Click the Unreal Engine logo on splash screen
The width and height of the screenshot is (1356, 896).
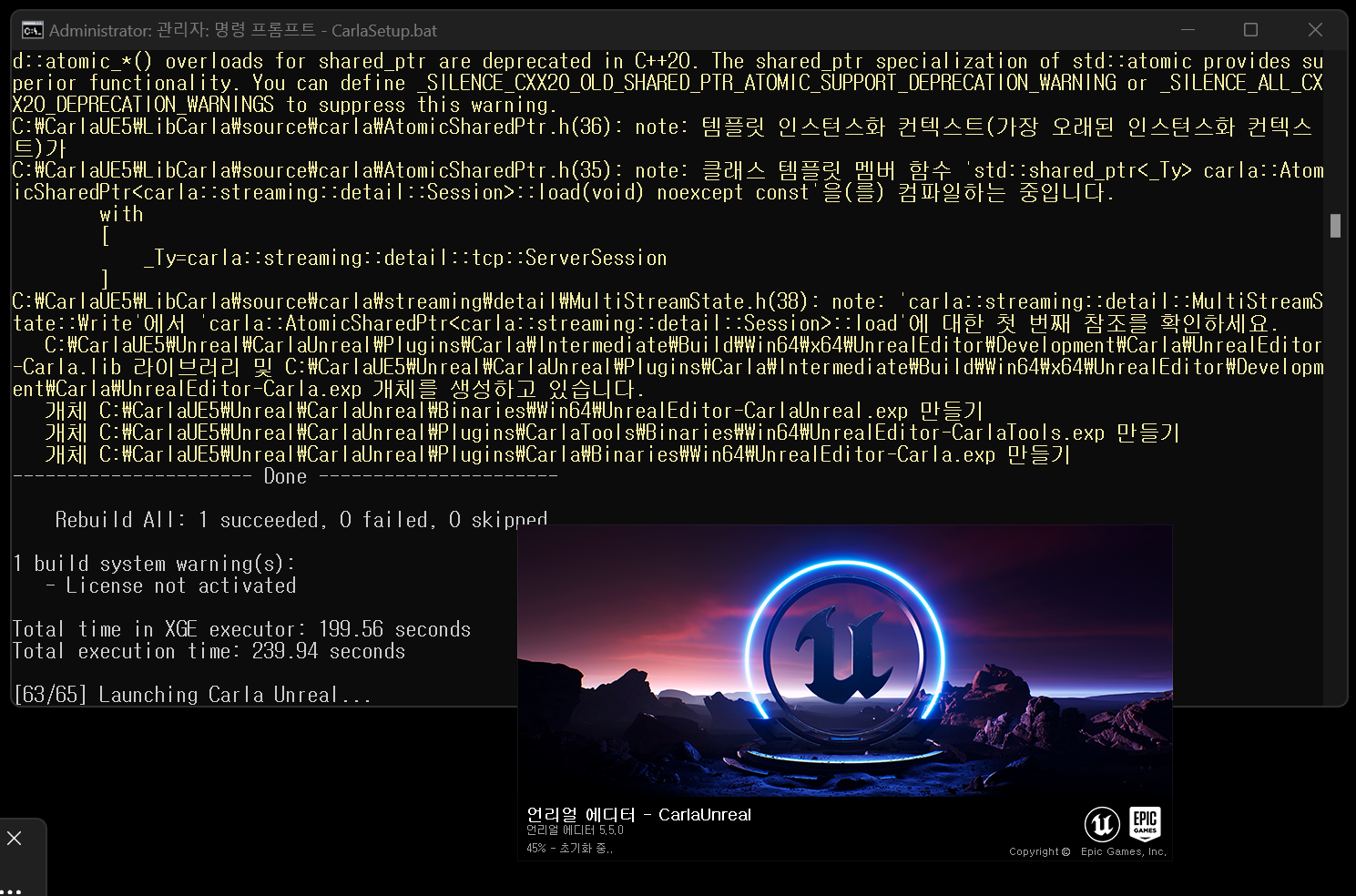point(1102,825)
